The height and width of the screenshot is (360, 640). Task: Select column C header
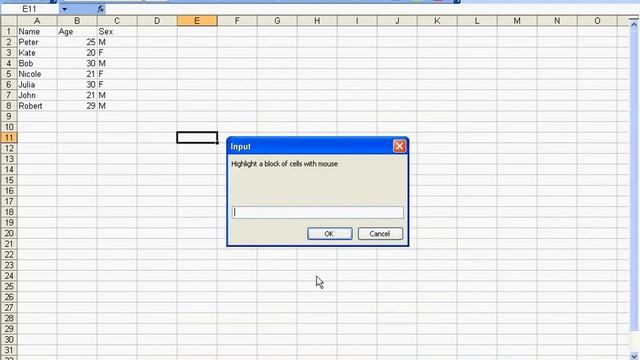click(117, 21)
